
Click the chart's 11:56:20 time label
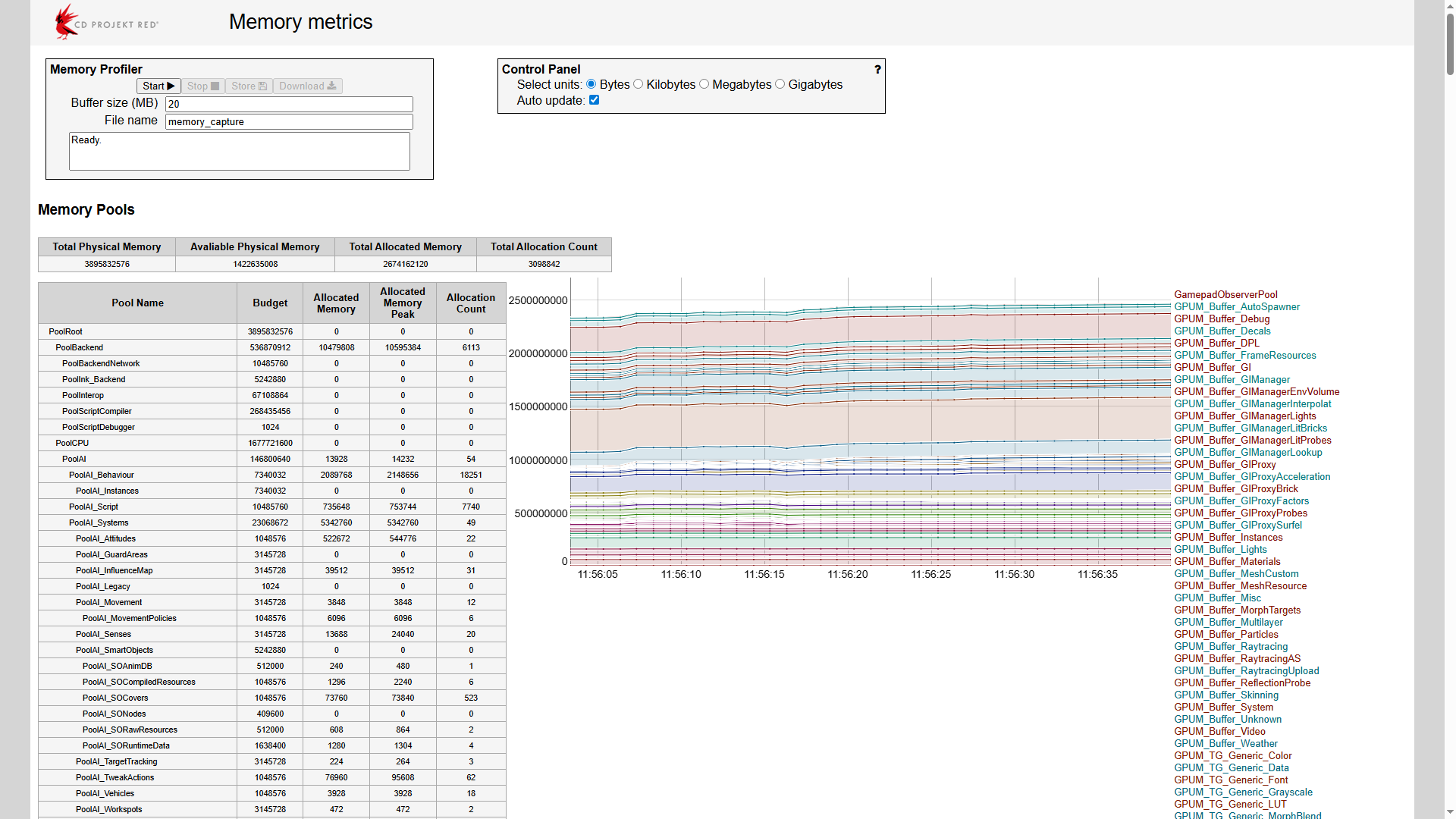(x=847, y=575)
